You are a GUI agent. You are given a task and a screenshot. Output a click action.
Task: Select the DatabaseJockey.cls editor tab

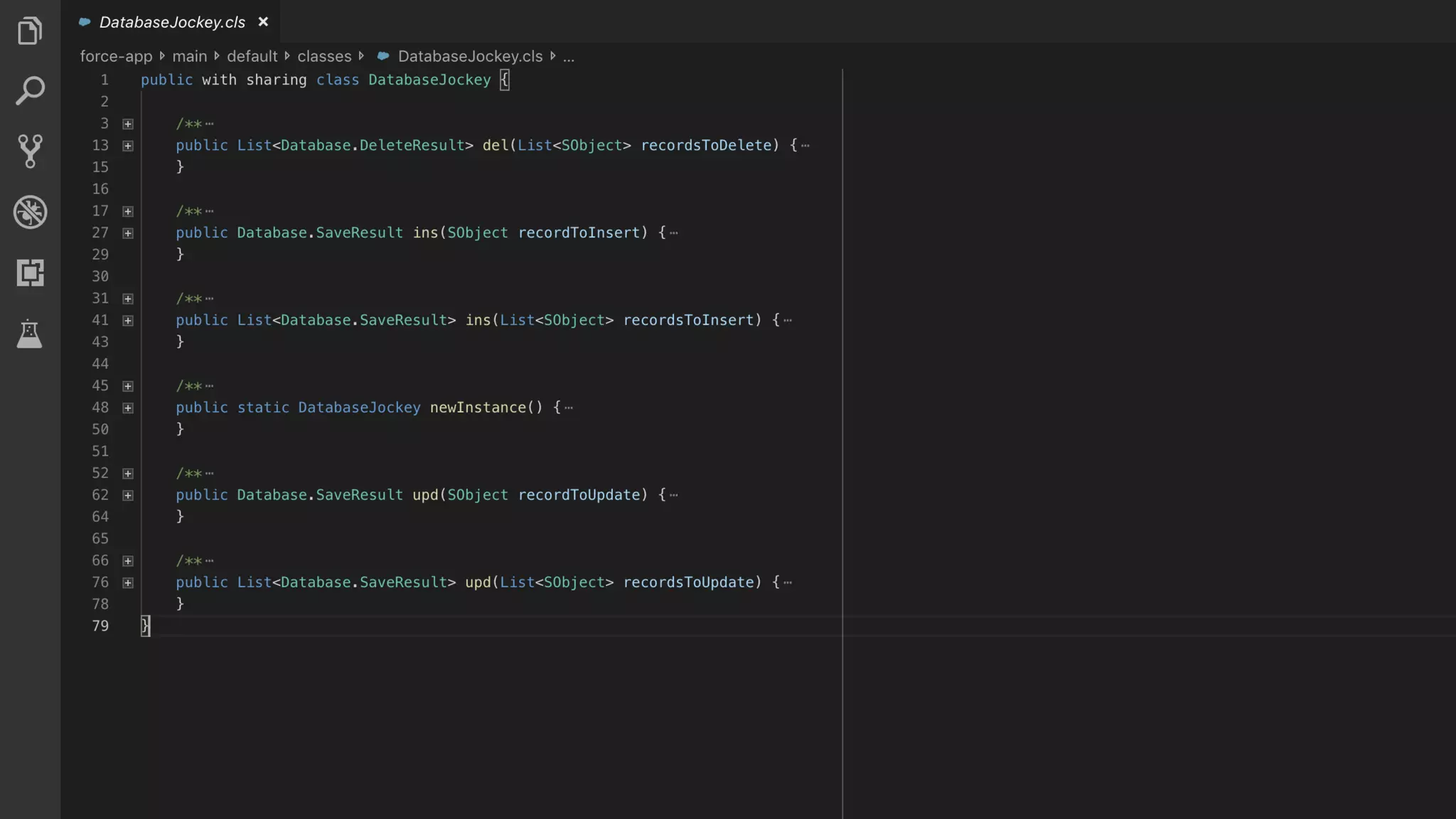pyautogui.click(x=172, y=22)
